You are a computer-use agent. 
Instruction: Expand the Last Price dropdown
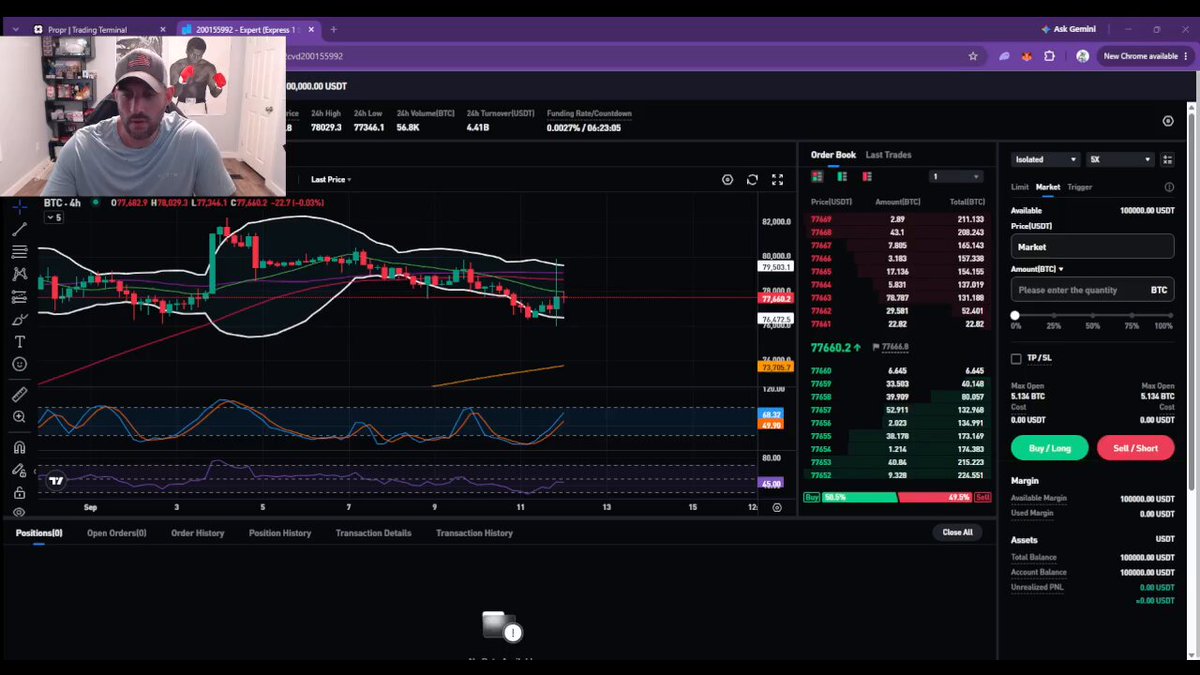[330, 180]
